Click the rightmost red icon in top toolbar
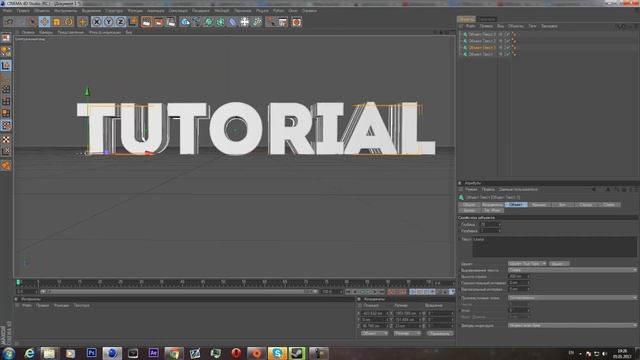 coord(297,22)
